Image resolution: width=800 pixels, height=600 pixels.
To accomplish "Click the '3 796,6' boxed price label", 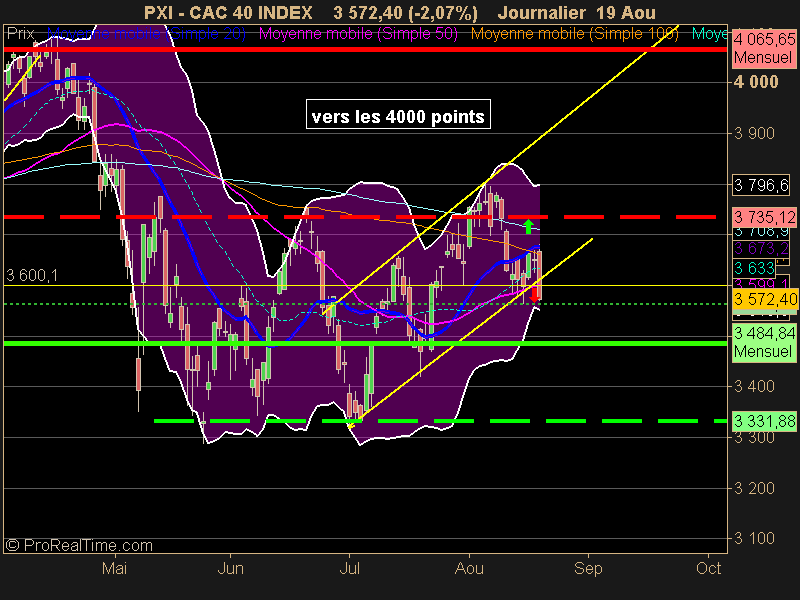I will point(761,185).
